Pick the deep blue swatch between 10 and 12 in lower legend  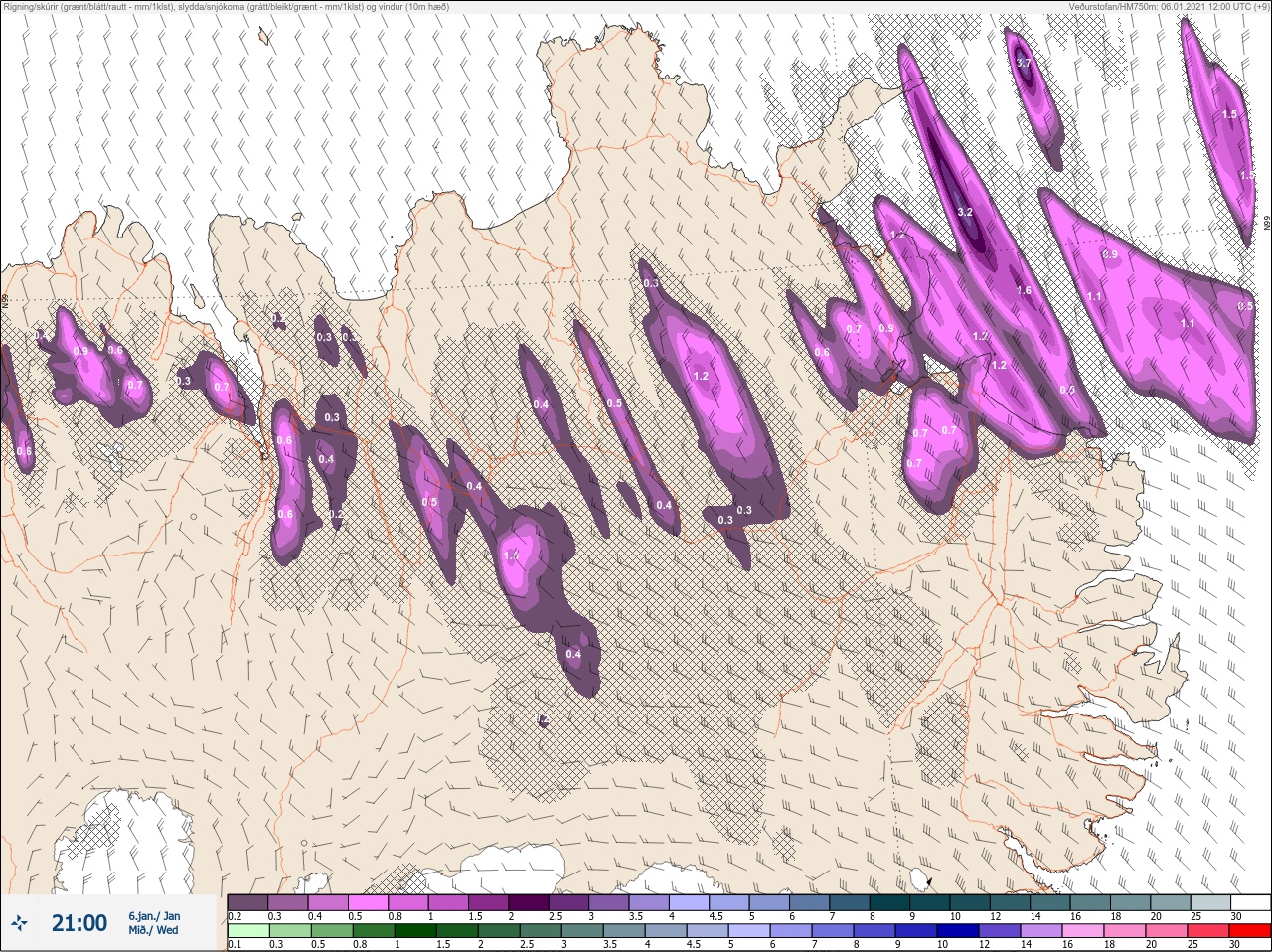[x=960, y=931]
